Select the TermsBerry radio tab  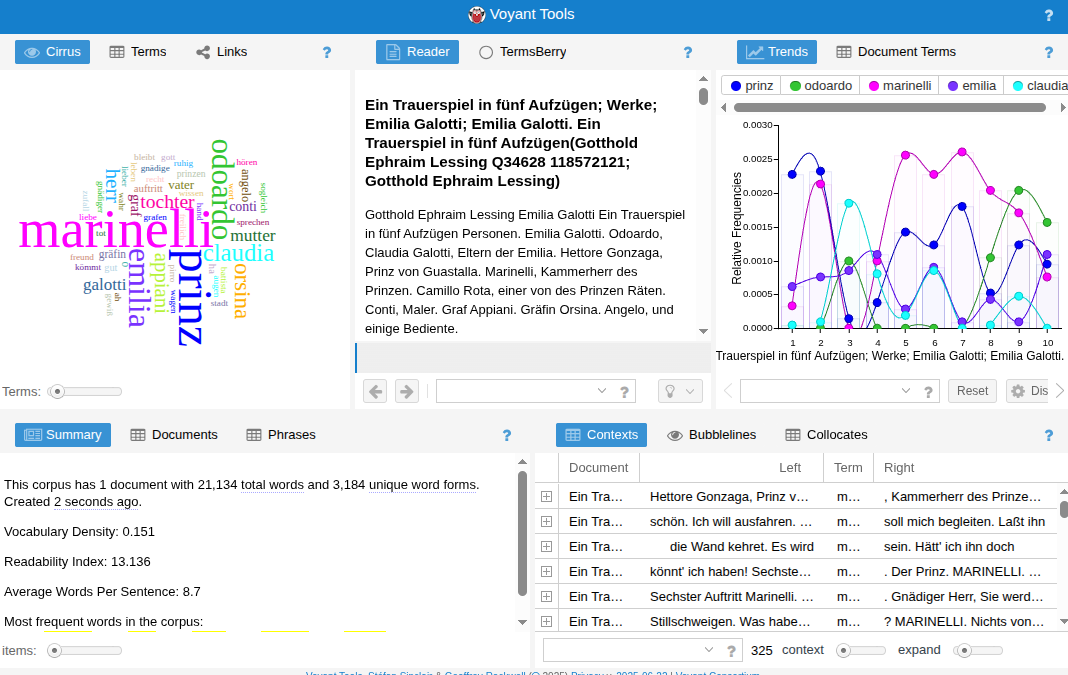coord(523,52)
